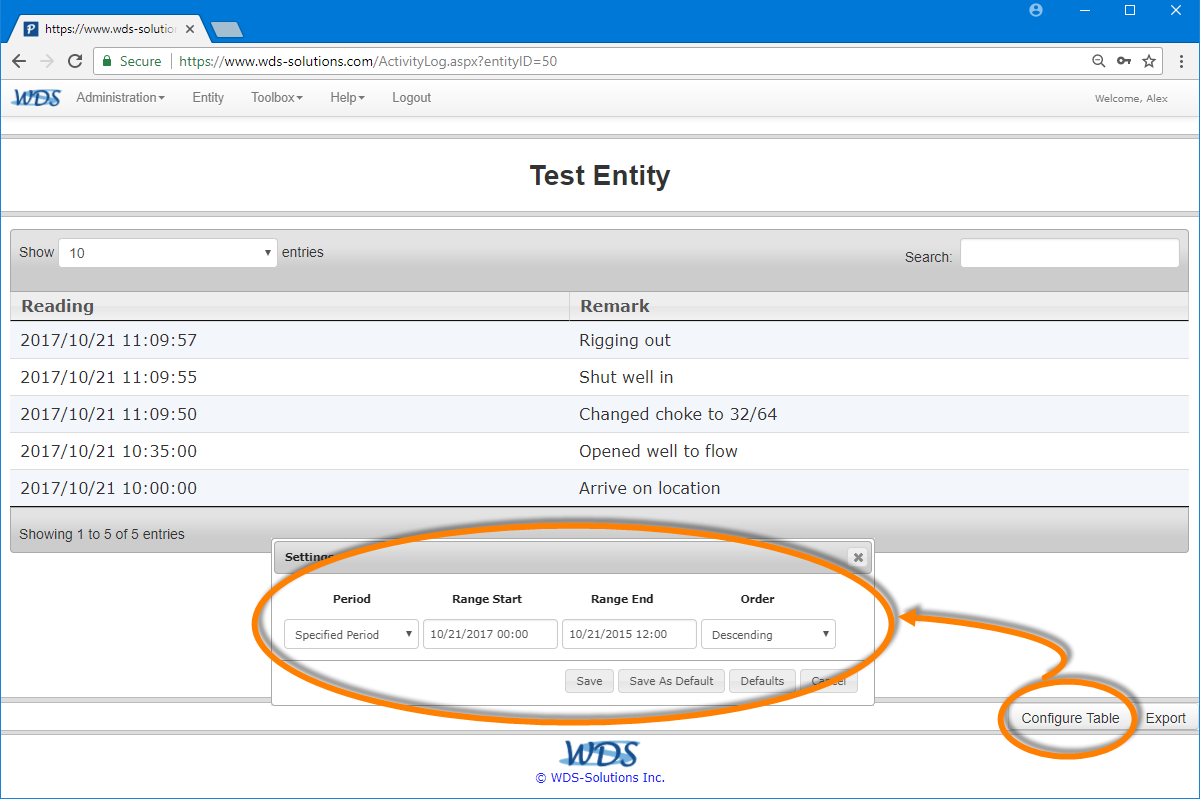Click the Chrome user profile icon
Viewport: 1200px width, 800px height.
point(1036,10)
